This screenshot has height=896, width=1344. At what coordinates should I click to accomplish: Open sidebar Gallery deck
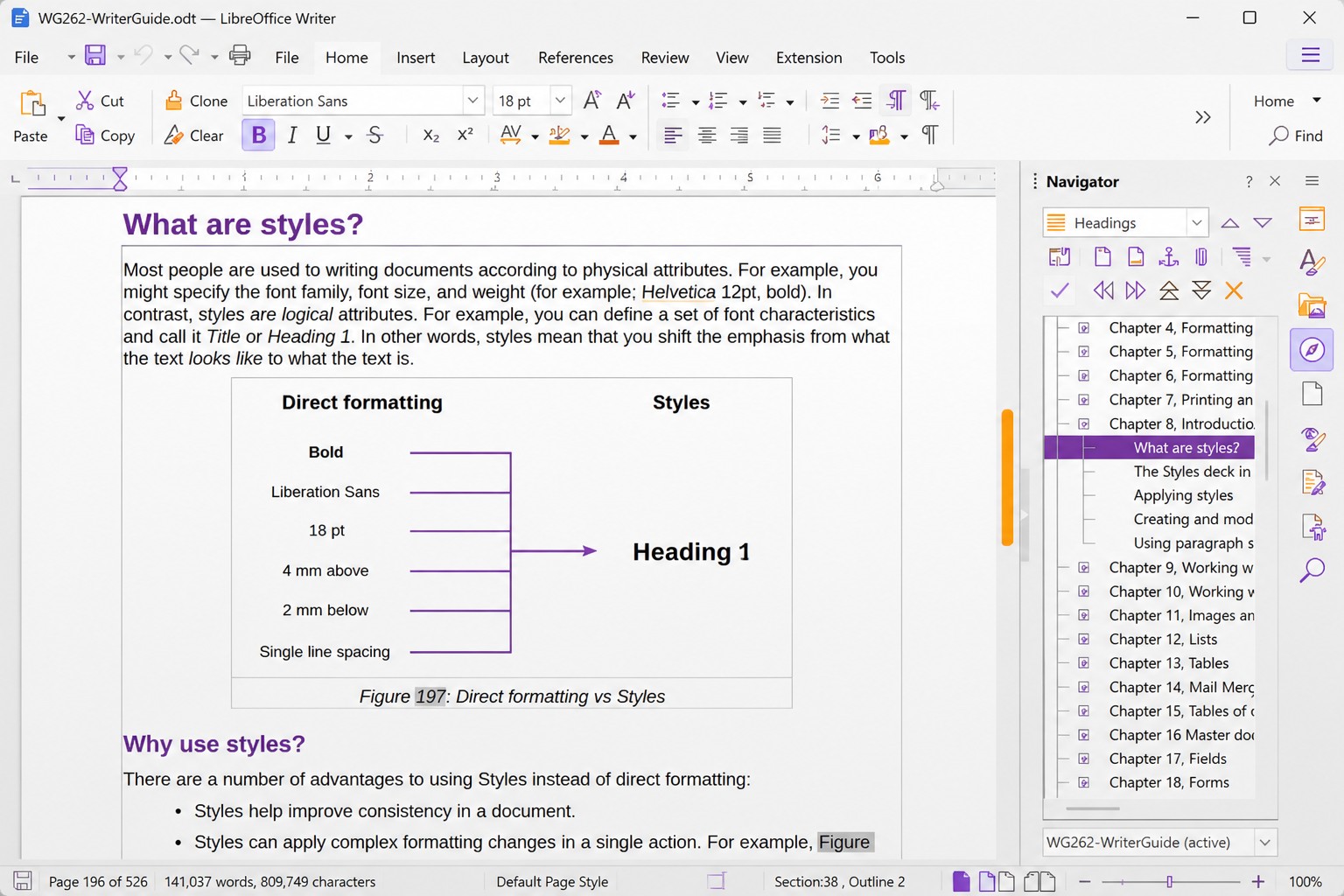coord(1312,305)
